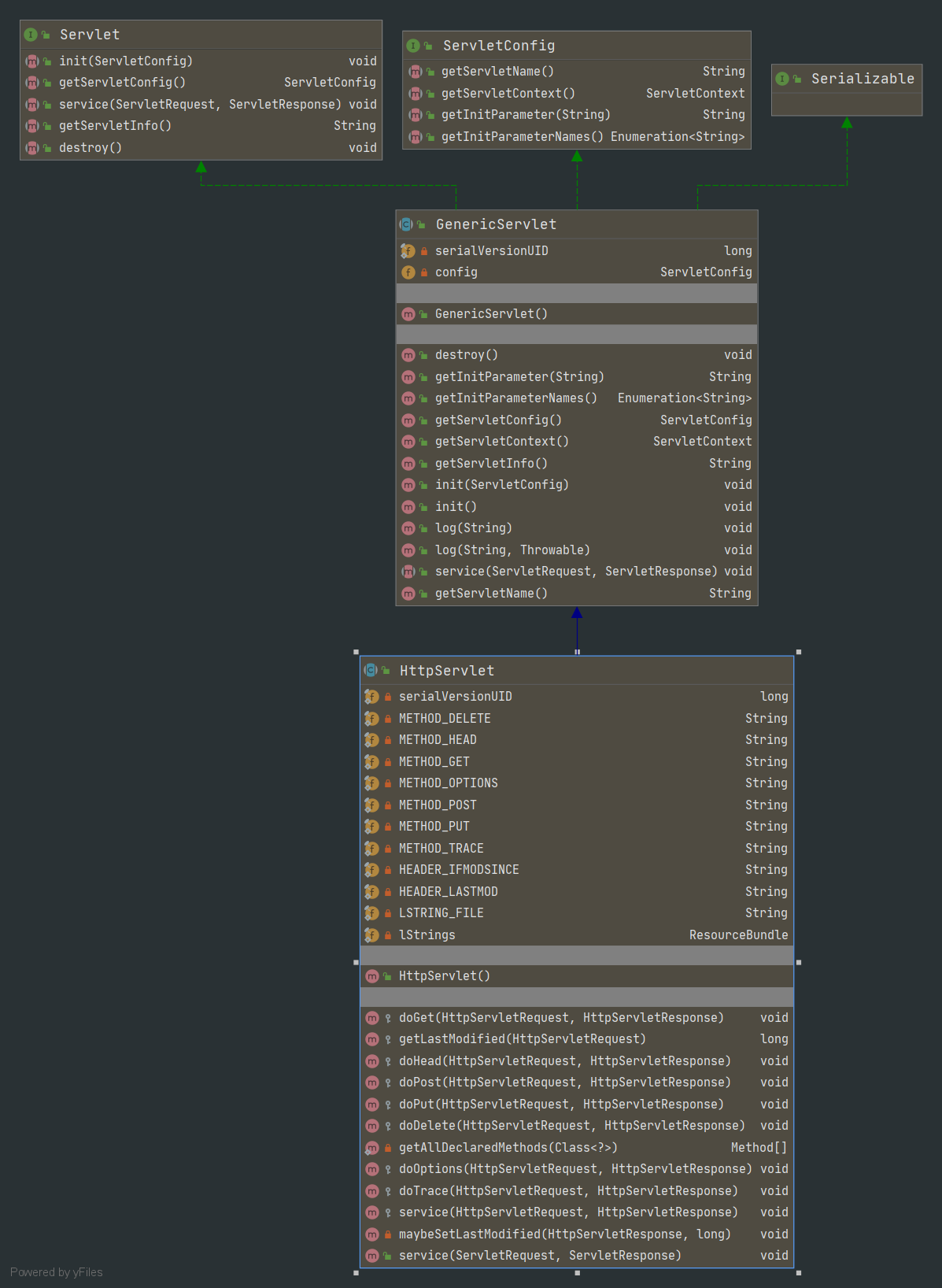Click public visibility icon of destroy() in GenericServlet

click(x=423, y=355)
